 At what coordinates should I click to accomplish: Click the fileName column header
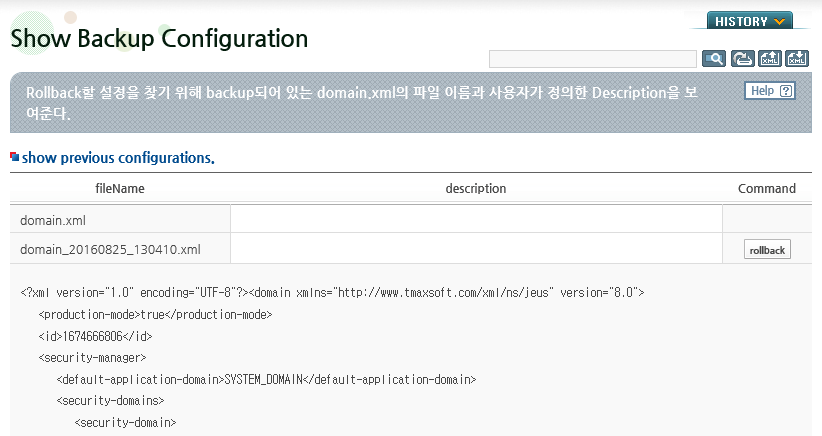tap(120, 189)
